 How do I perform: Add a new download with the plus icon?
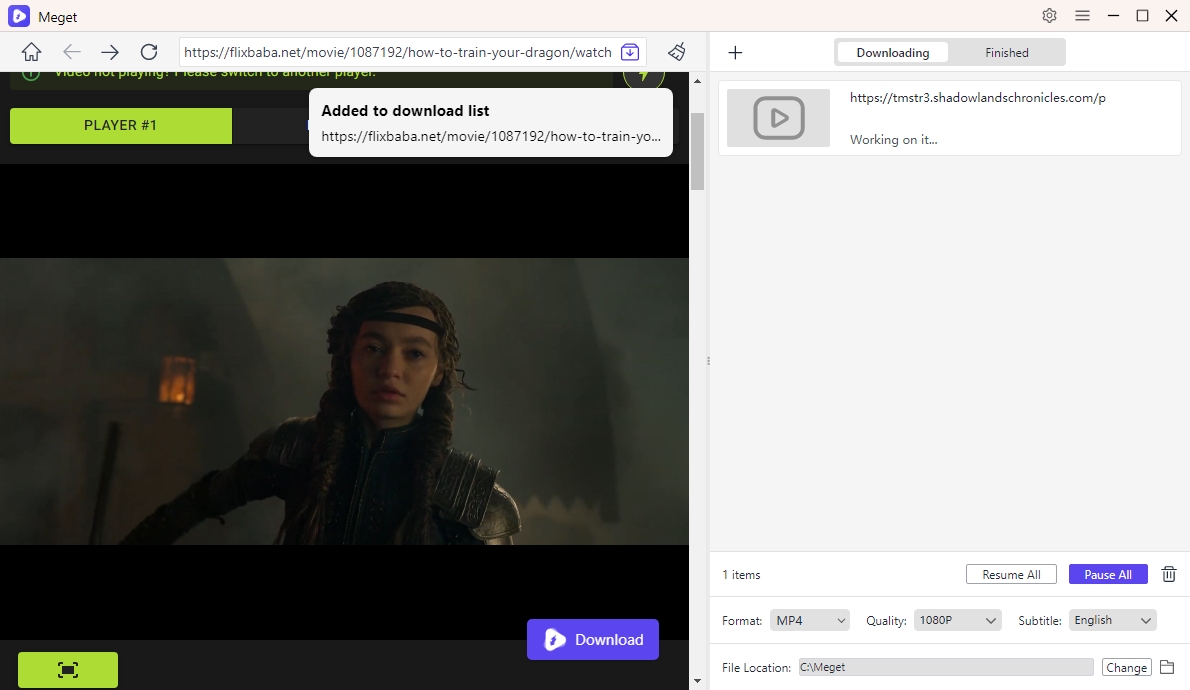click(x=735, y=52)
